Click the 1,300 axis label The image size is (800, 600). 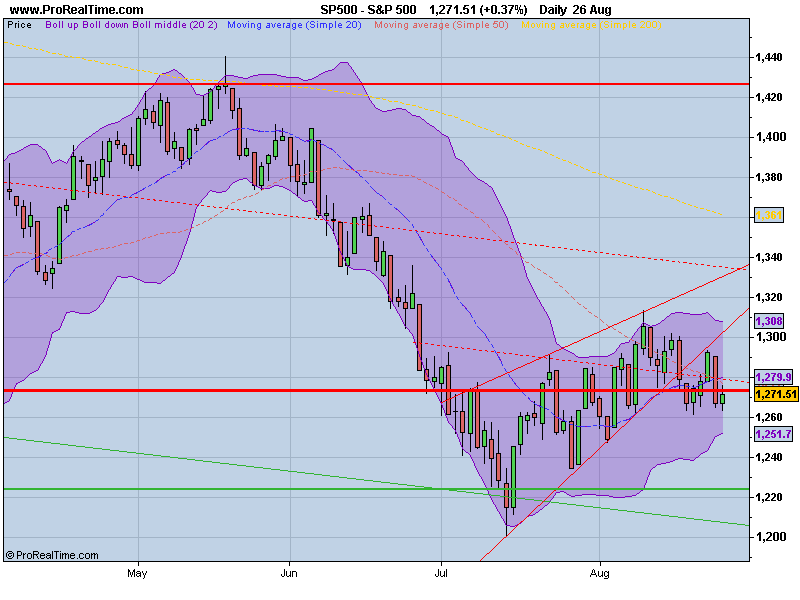771,337
